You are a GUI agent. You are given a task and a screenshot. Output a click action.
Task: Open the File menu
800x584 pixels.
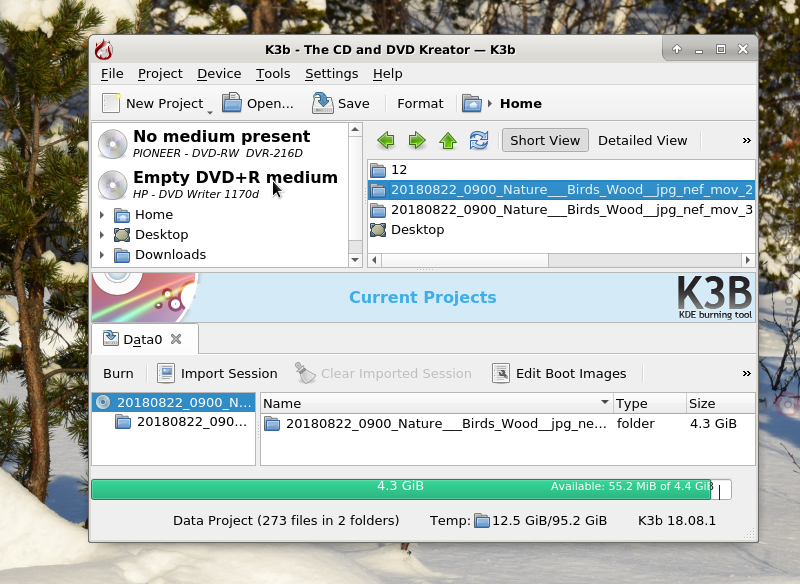[x=112, y=74]
